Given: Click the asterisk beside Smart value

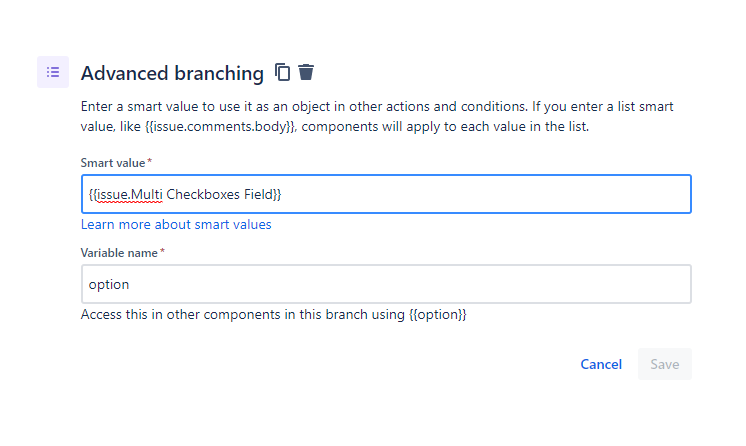Looking at the screenshot, I should [149, 162].
